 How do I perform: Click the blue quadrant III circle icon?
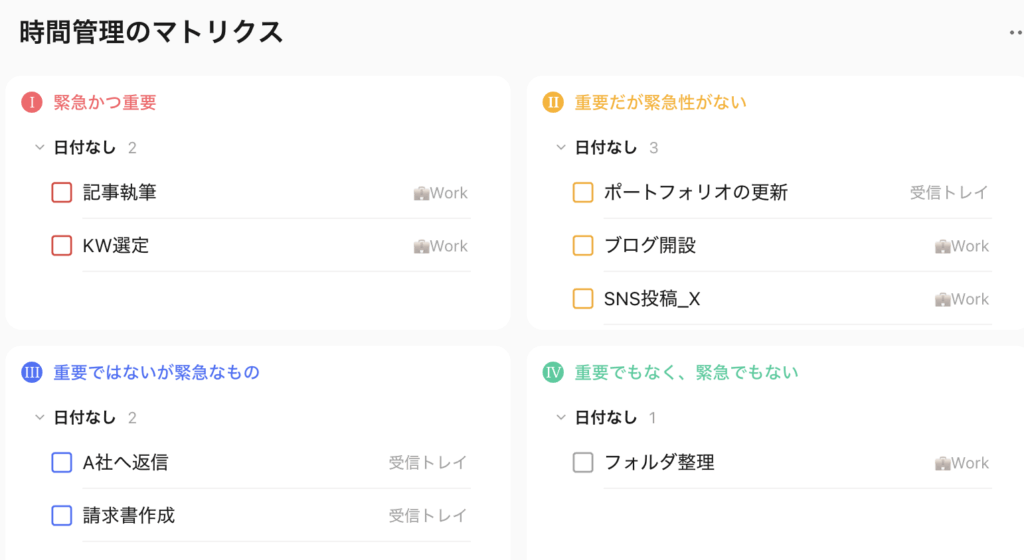pyautogui.click(x=32, y=372)
